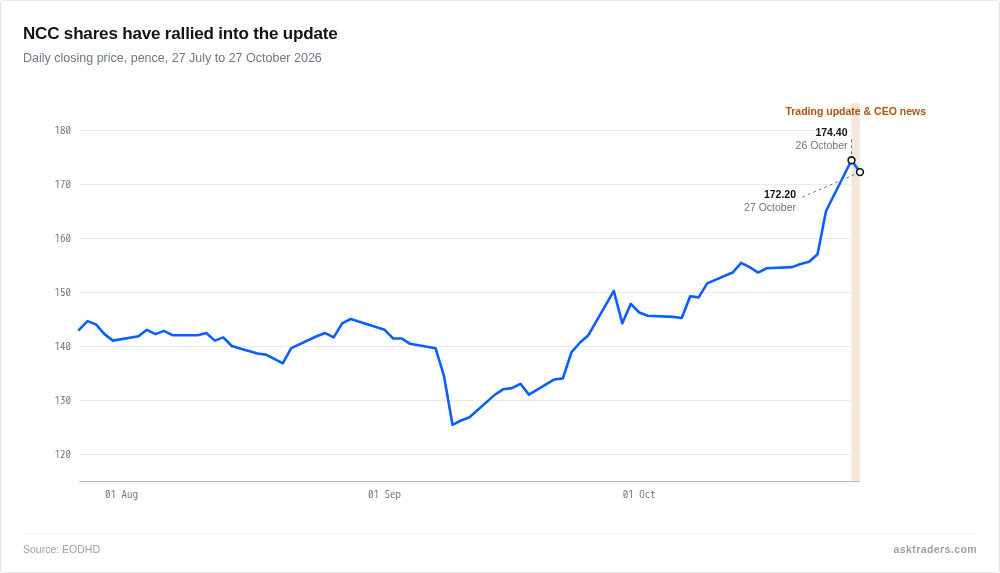Viewport: 1000px width, 573px height.
Task: Click the 'Source: EODHD' footer text
Action: point(61,549)
